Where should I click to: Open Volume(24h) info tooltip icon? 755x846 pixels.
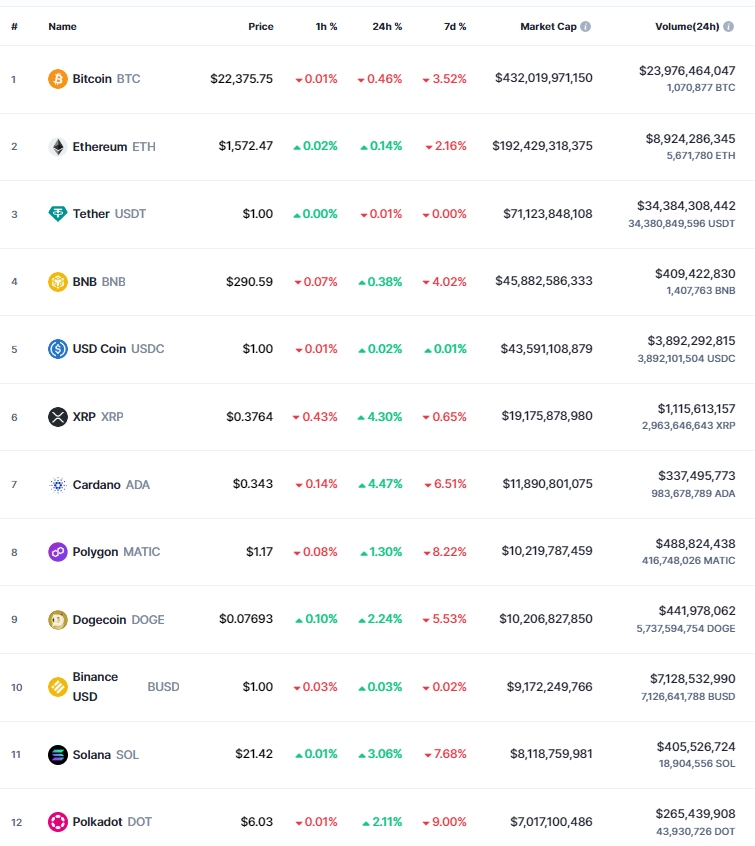(x=729, y=26)
